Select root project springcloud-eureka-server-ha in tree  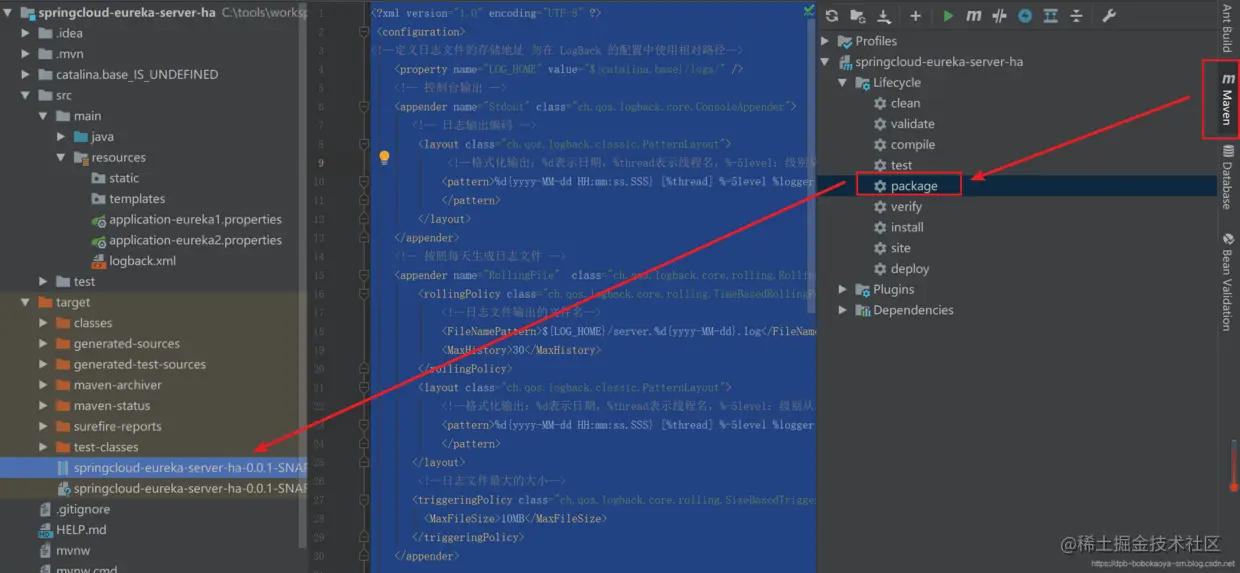coord(118,13)
